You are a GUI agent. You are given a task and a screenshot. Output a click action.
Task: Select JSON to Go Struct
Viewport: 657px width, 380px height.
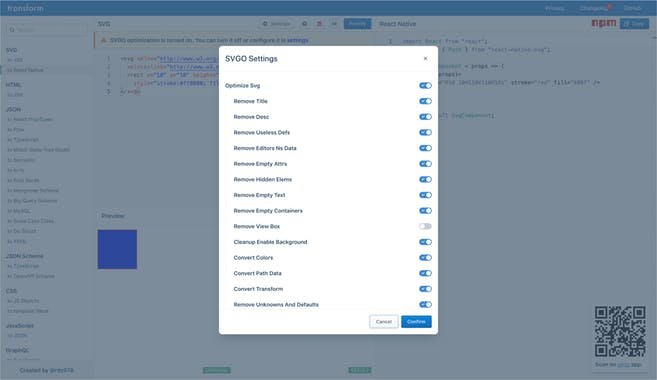[x=22, y=231]
